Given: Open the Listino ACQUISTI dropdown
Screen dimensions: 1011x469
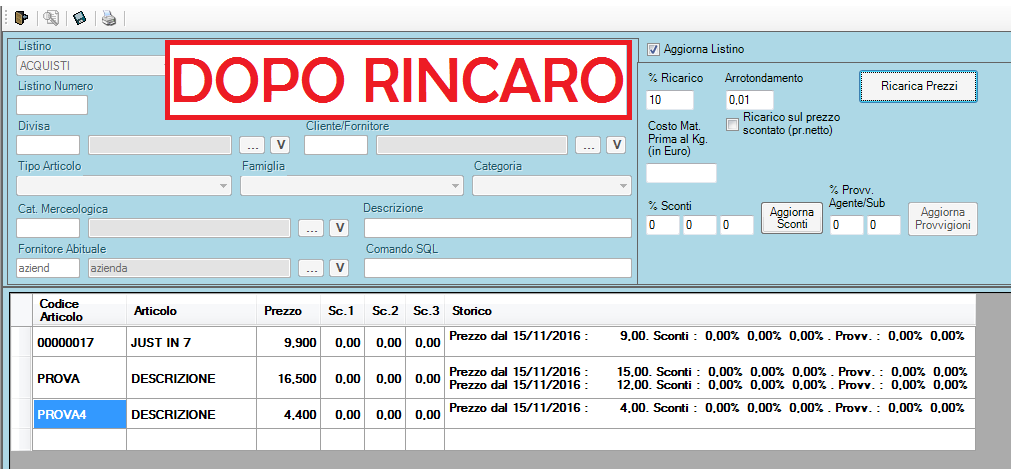Looking at the screenshot, I should [91, 65].
